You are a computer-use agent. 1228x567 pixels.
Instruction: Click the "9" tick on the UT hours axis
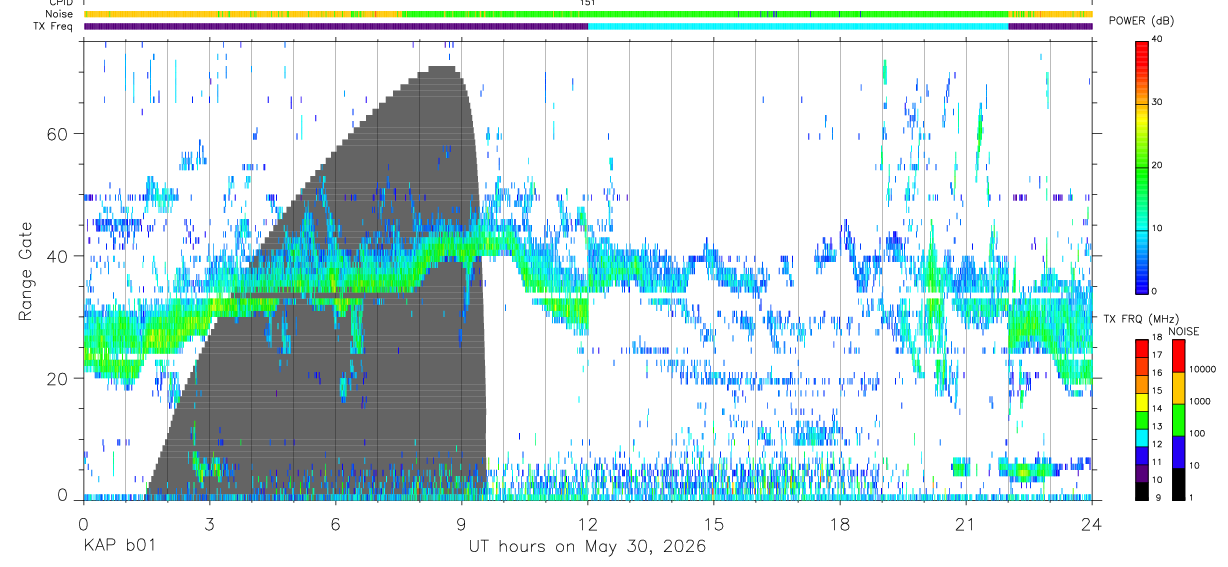click(462, 524)
